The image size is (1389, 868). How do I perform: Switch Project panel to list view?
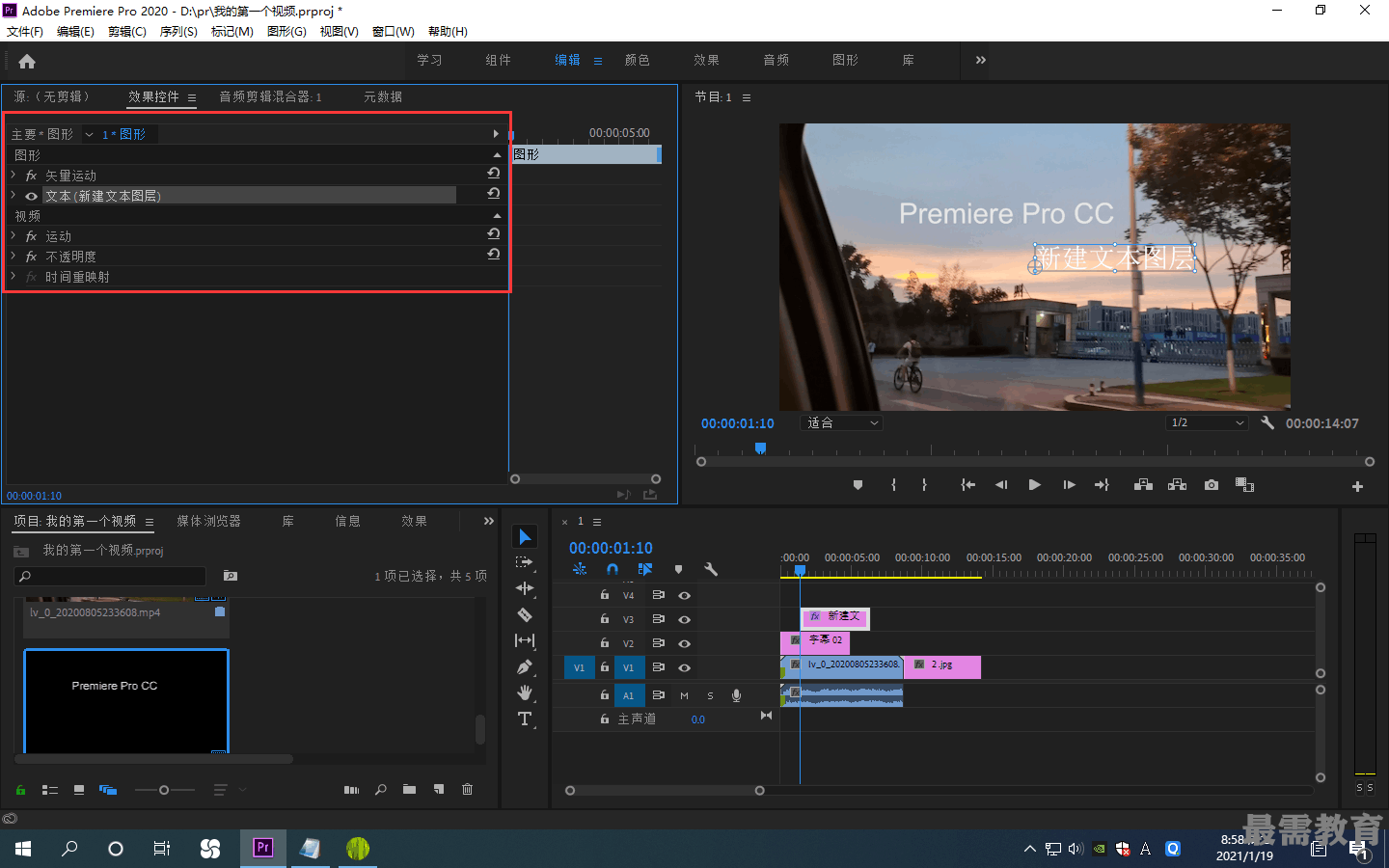[50, 790]
